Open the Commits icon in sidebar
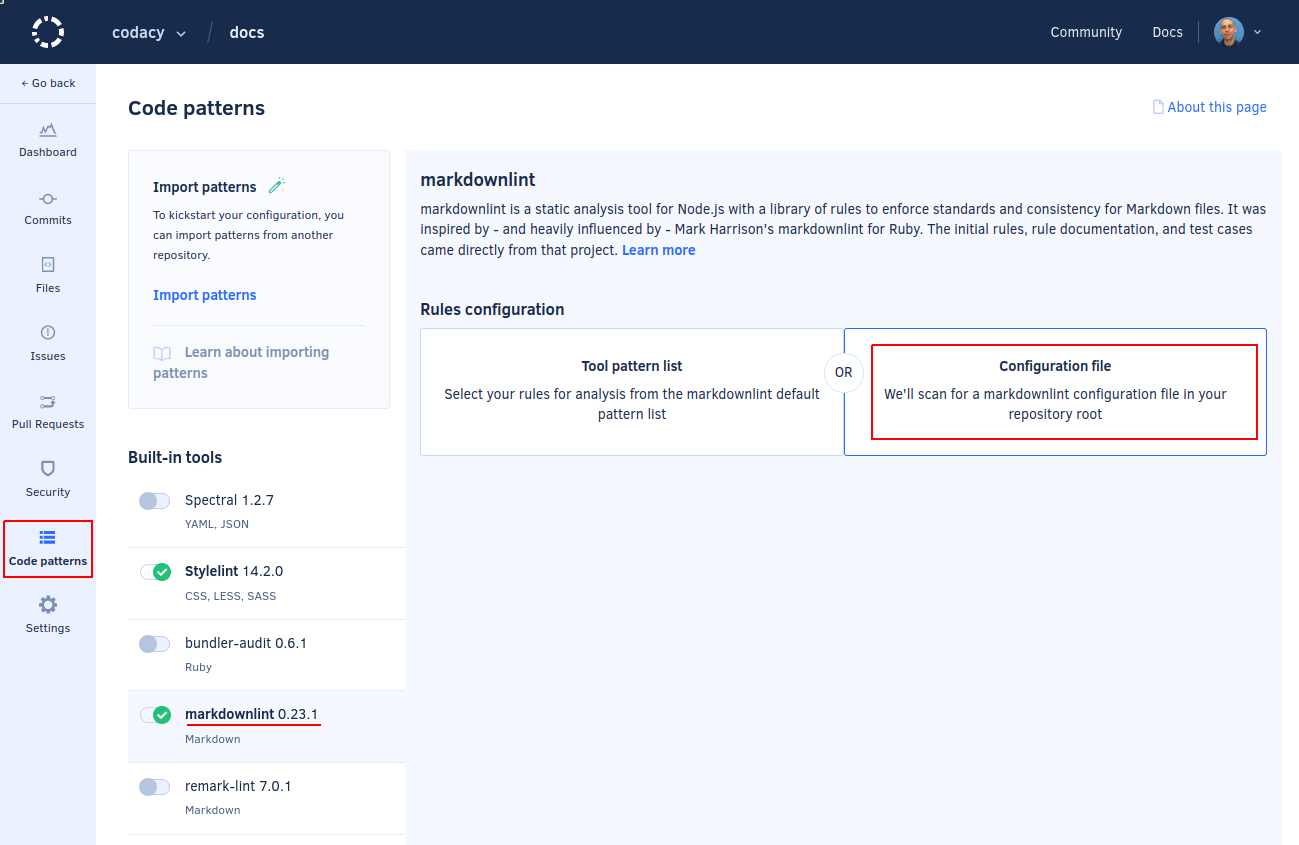This screenshot has height=845, width=1299. pos(48,198)
